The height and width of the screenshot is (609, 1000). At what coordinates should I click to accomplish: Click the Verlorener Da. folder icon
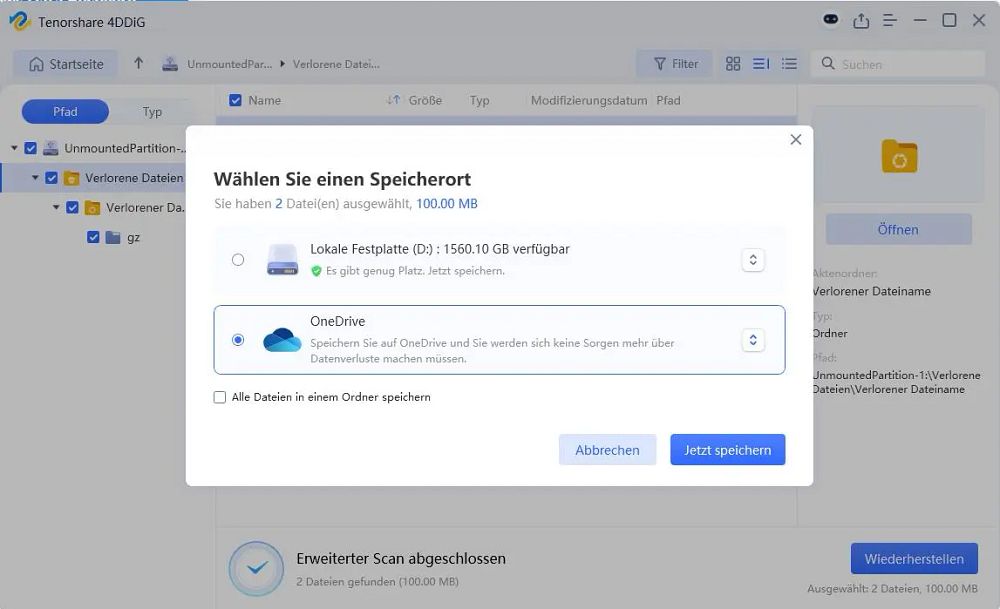tap(92, 207)
